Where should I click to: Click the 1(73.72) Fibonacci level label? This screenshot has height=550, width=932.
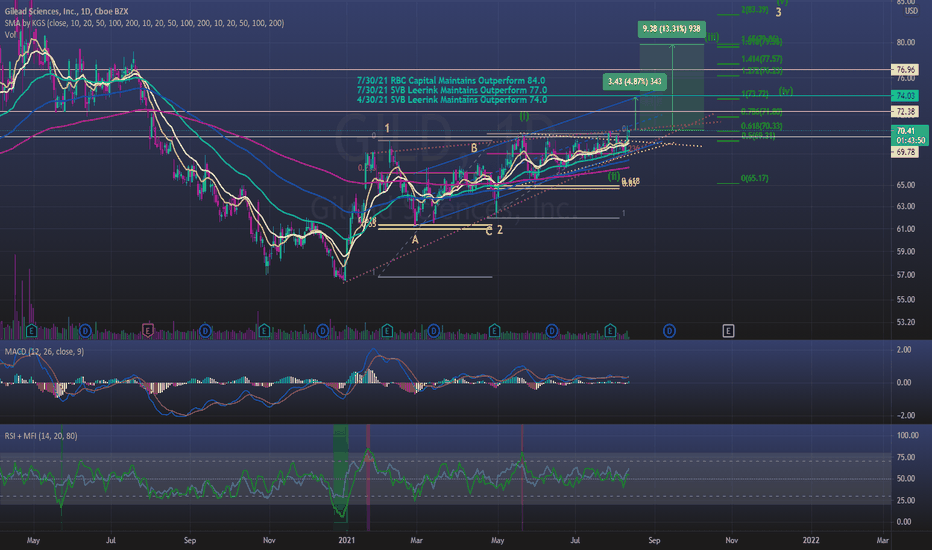[754, 94]
